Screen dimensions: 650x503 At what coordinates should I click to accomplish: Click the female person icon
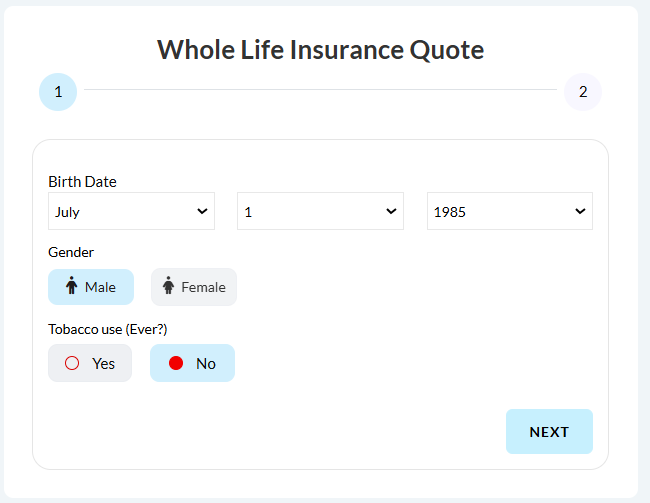pos(168,286)
